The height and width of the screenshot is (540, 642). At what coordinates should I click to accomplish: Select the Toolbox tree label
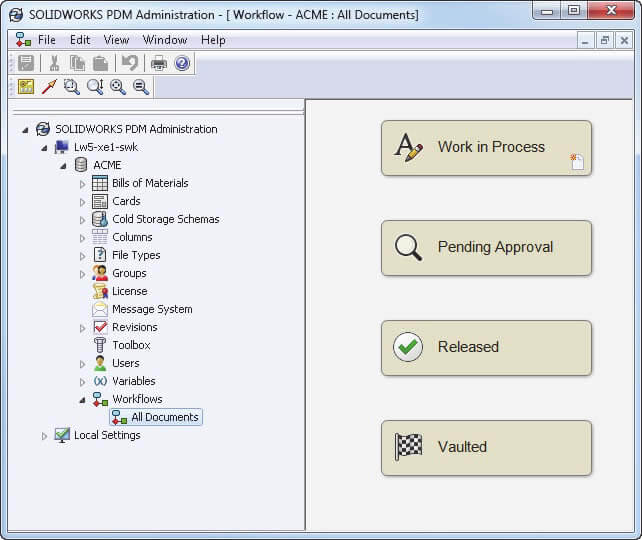coord(131,346)
